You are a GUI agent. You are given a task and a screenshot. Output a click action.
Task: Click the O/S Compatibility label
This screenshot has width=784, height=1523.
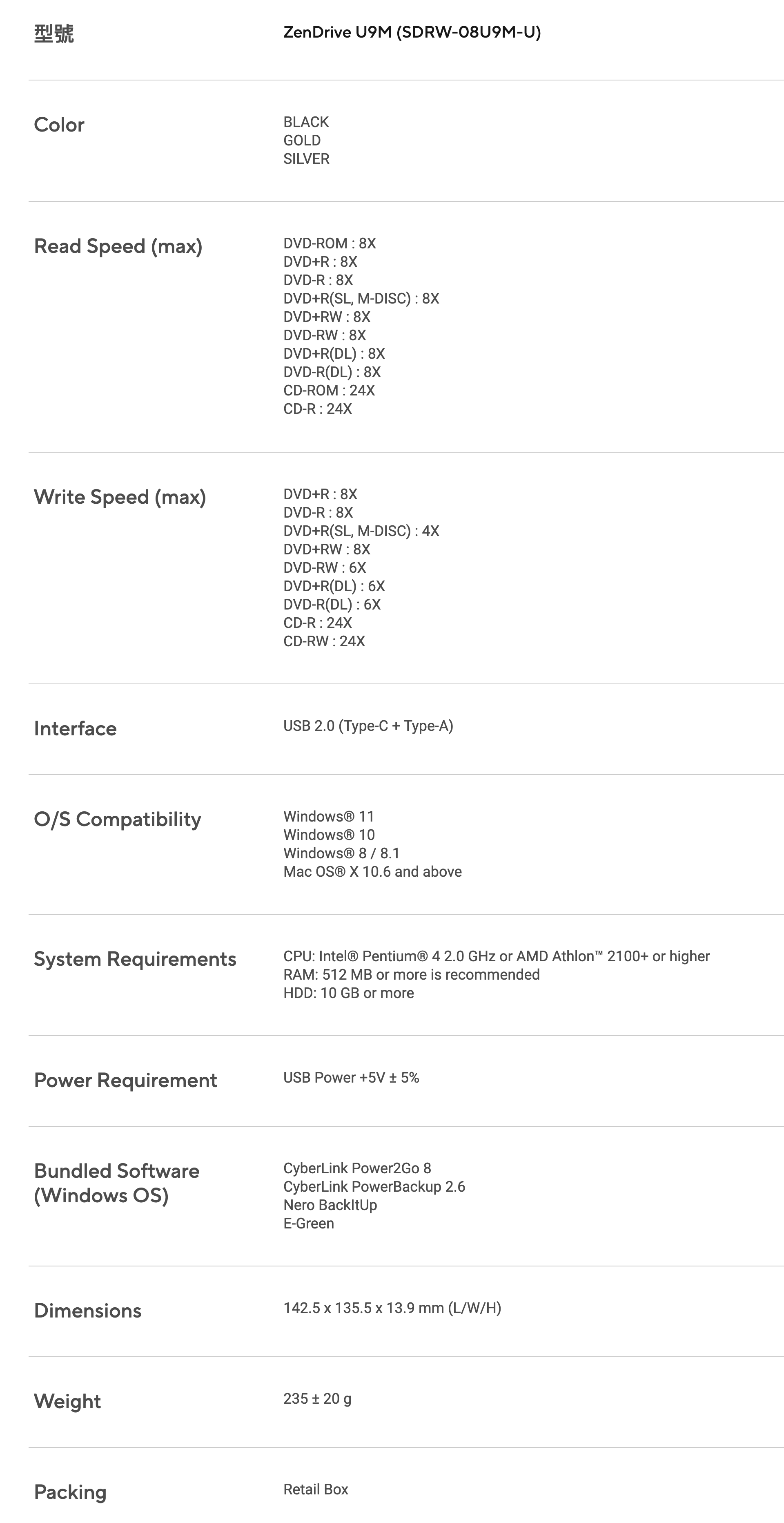click(118, 819)
